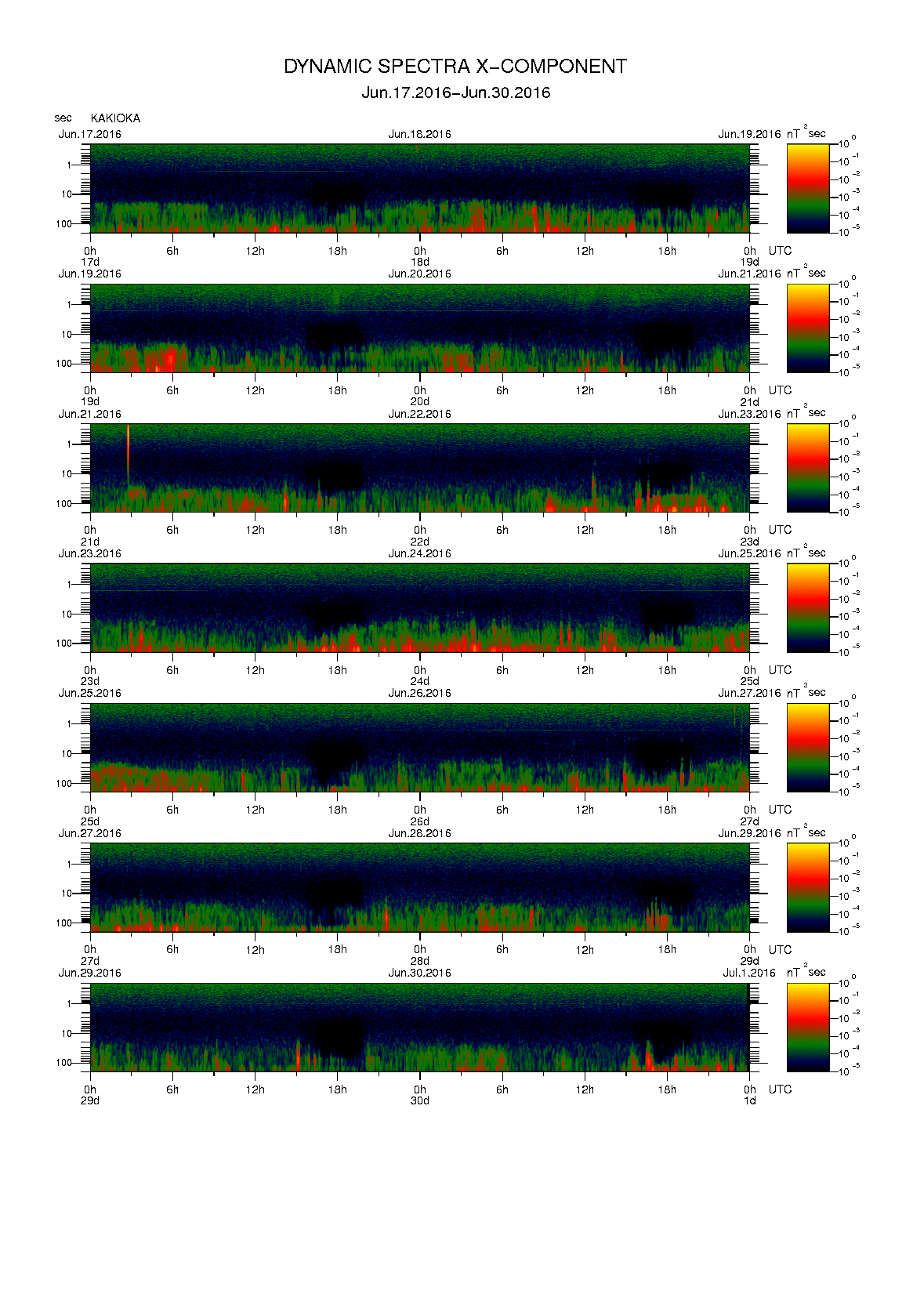Click the color scale bar beside the Jun.17-18 panel
913x1316 pixels.
click(808, 188)
